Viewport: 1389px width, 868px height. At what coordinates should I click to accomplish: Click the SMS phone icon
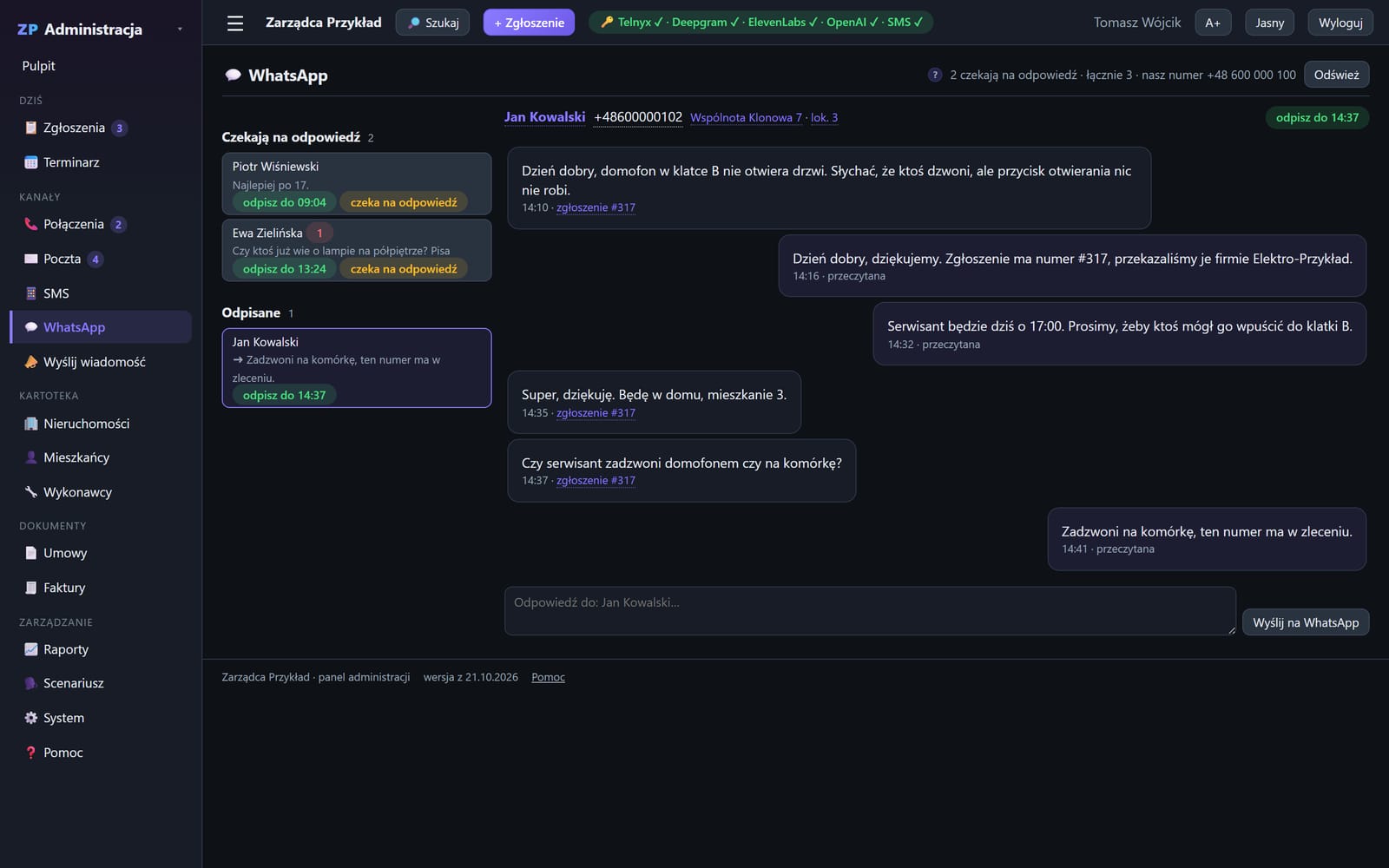click(31, 293)
